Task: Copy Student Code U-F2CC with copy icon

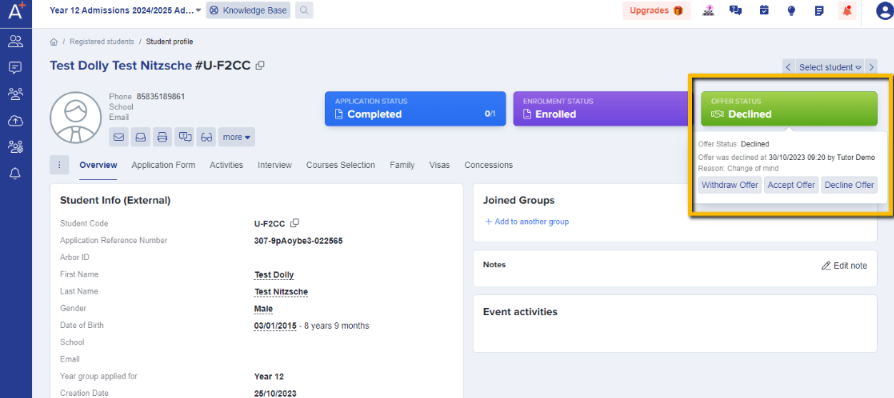Action: tap(295, 223)
